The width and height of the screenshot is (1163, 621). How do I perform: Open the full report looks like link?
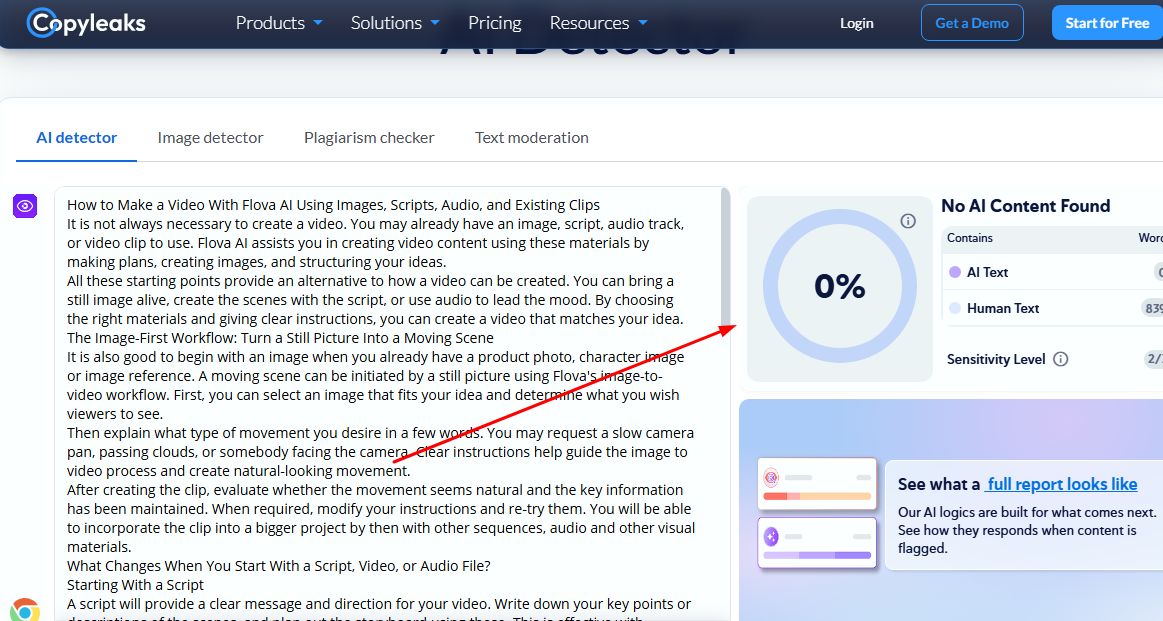(x=1061, y=484)
